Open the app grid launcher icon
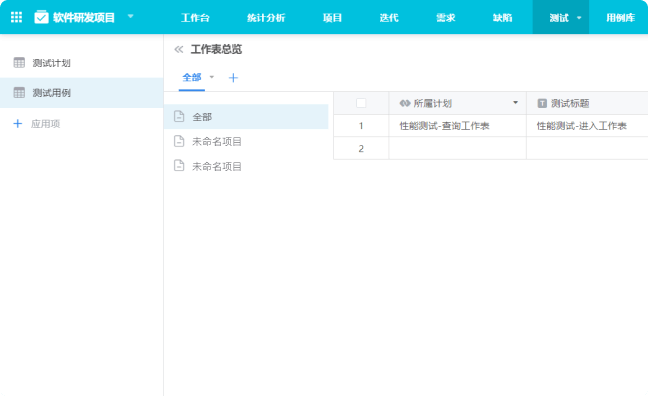Viewport: 648px width, 396px height. [16, 17]
